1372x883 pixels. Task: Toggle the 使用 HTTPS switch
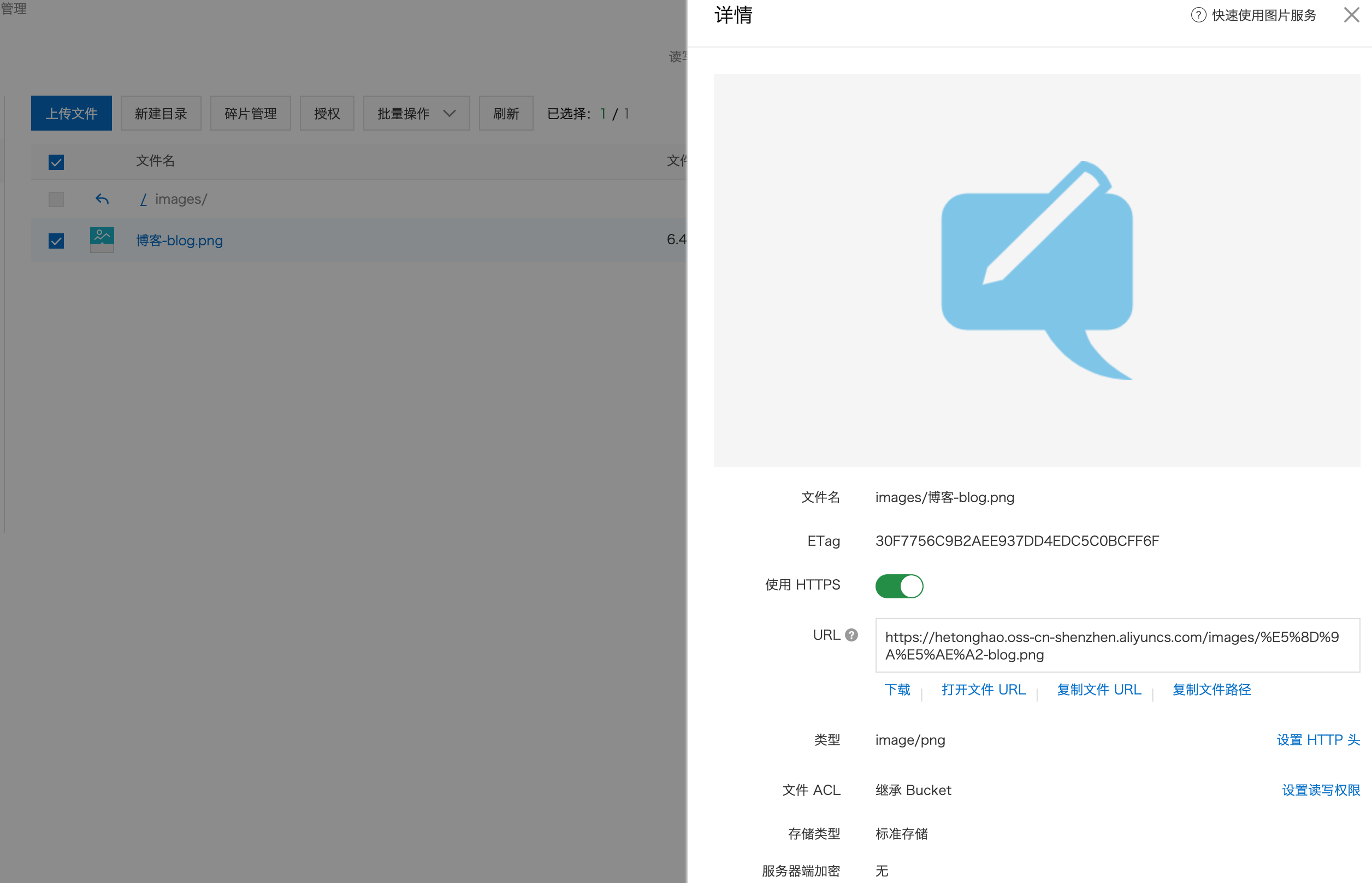click(898, 586)
